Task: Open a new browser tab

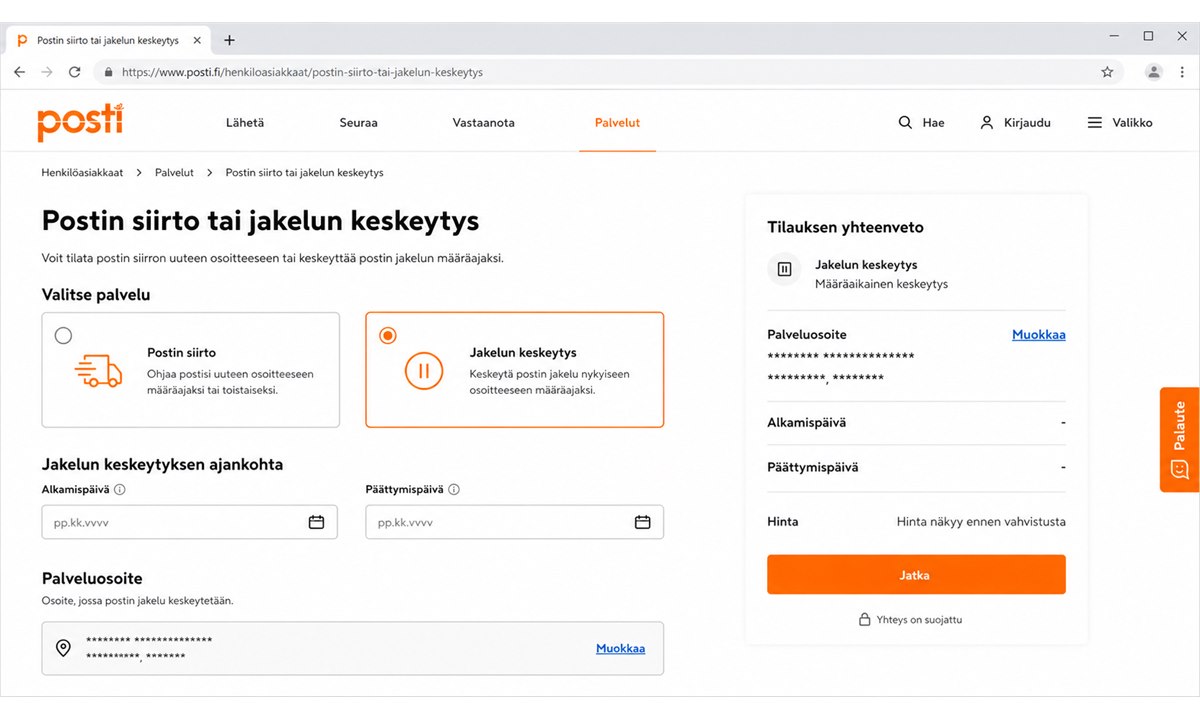Action: coord(229,40)
